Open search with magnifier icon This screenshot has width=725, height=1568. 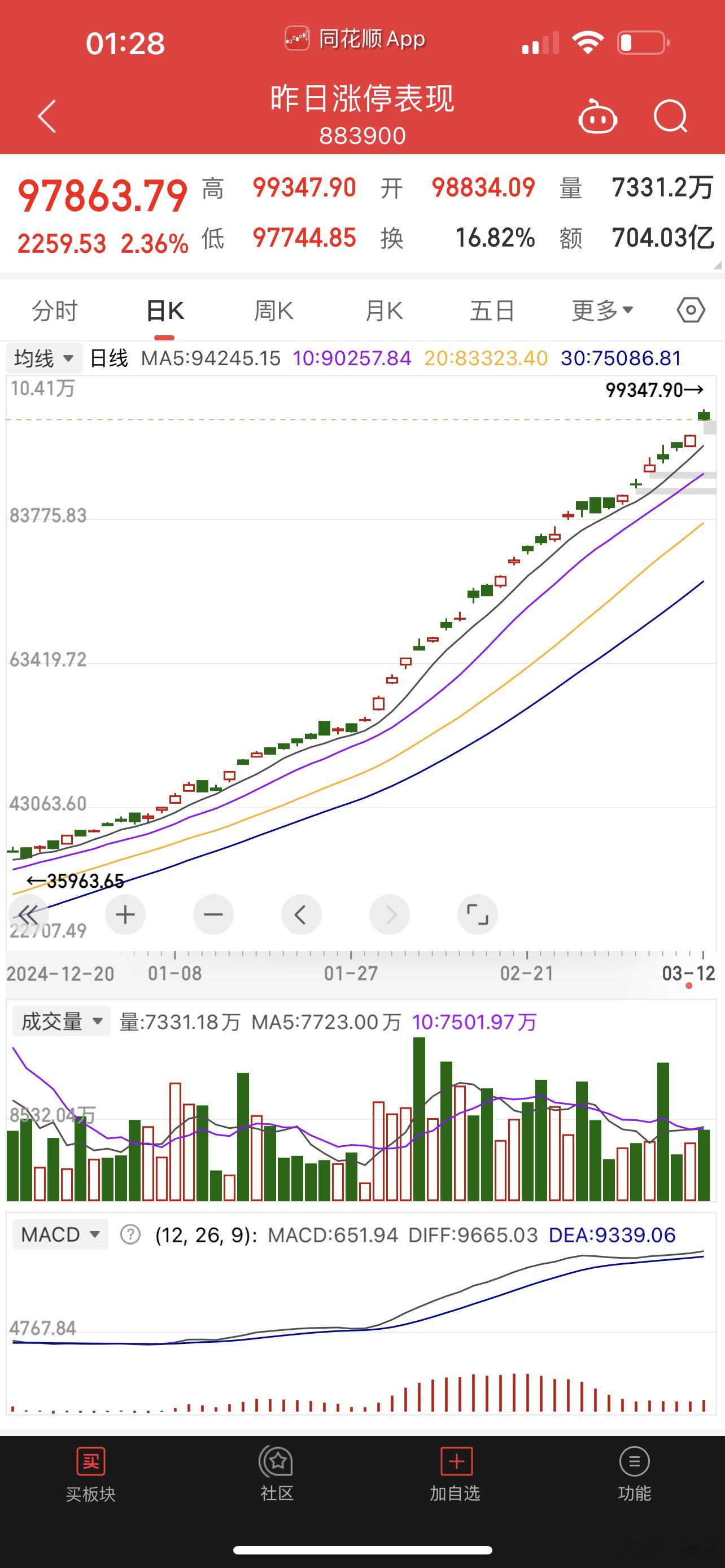(x=670, y=116)
